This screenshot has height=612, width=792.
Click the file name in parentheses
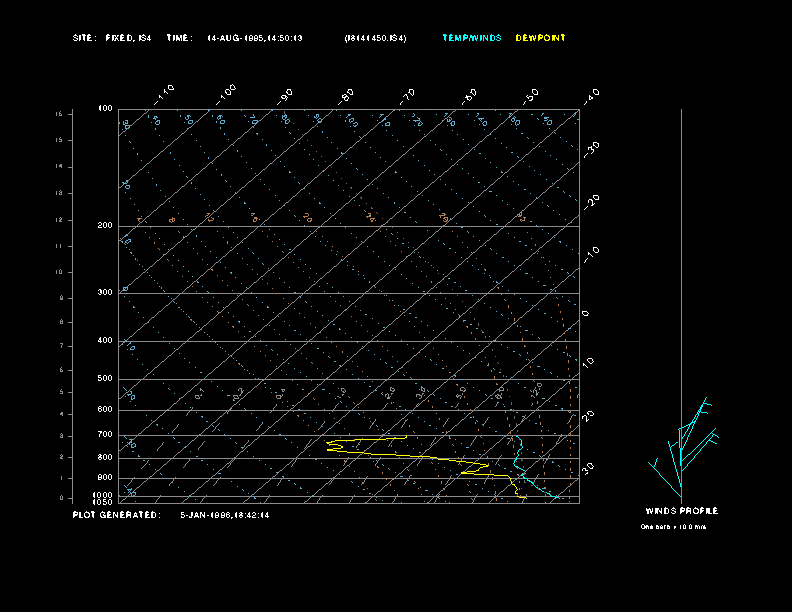(x=375, y=38)
